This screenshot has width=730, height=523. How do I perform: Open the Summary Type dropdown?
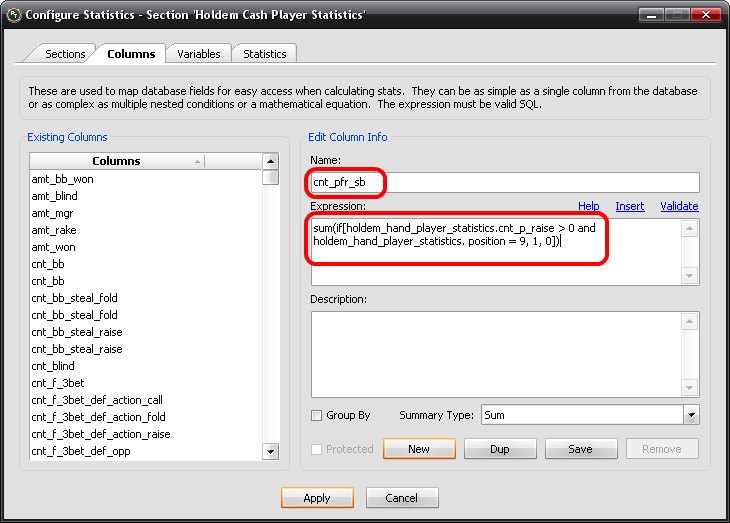point(690,415)
